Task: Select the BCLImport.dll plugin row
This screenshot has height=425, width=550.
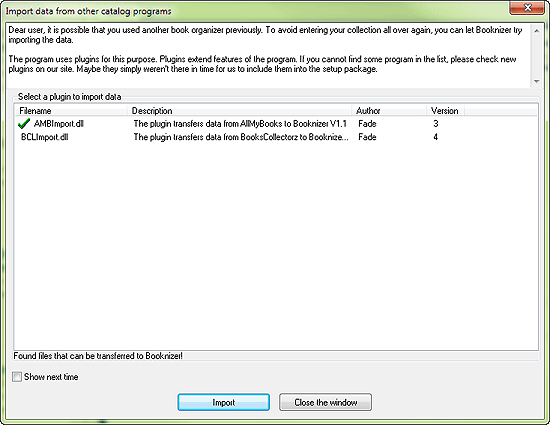Action: tap(276, 137)
